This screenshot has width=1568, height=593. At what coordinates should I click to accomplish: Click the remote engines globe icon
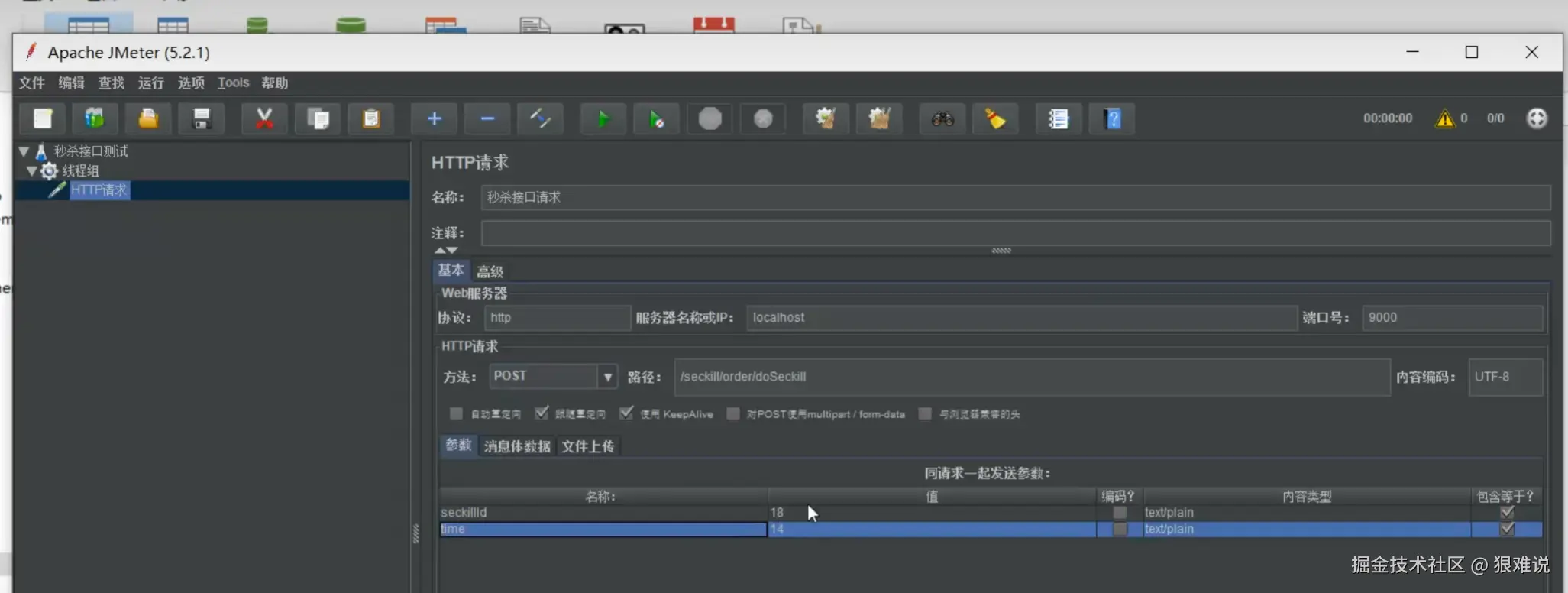click(x=1537, y=118)
